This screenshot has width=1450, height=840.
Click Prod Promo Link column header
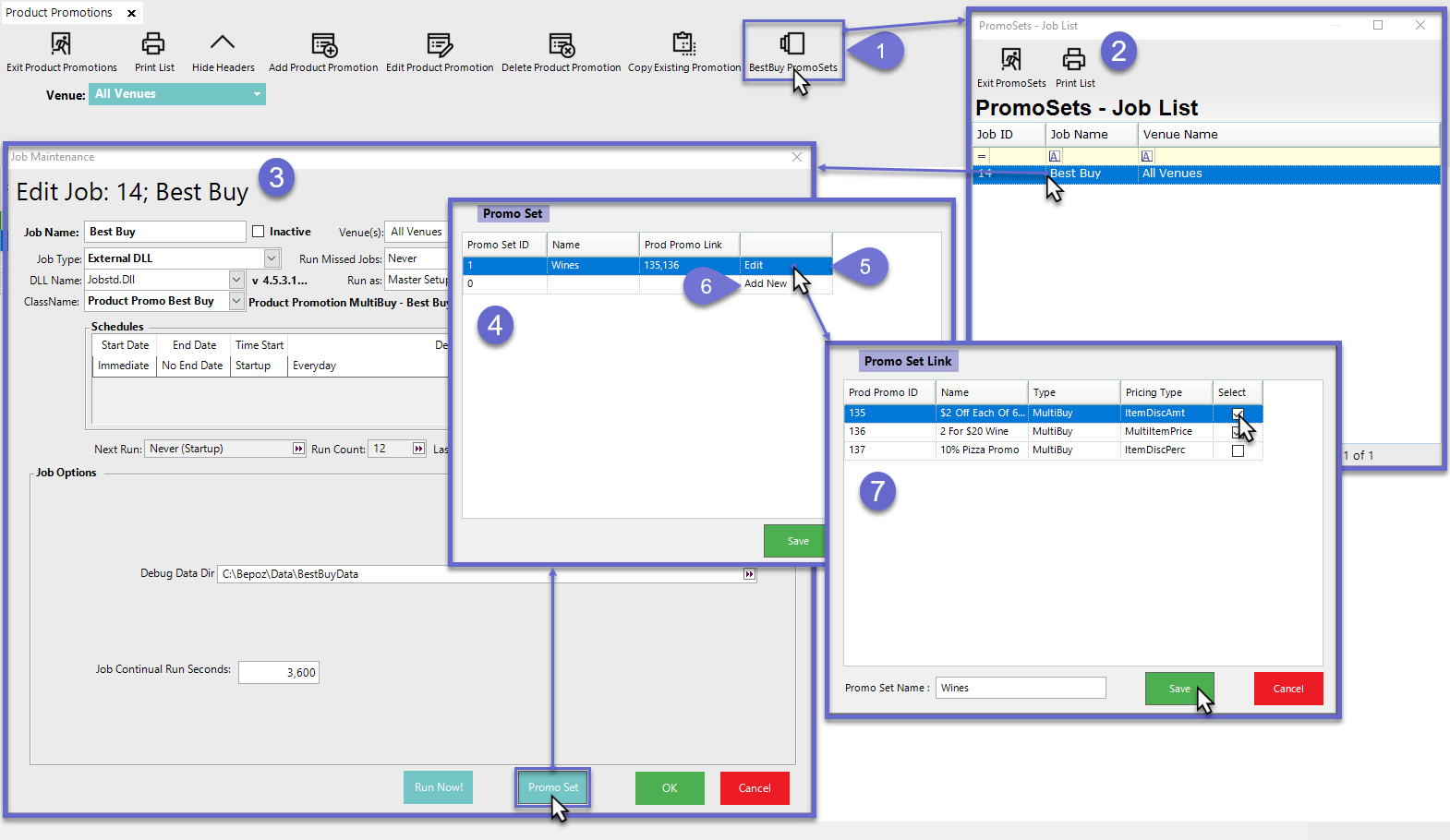coord(689,245)
